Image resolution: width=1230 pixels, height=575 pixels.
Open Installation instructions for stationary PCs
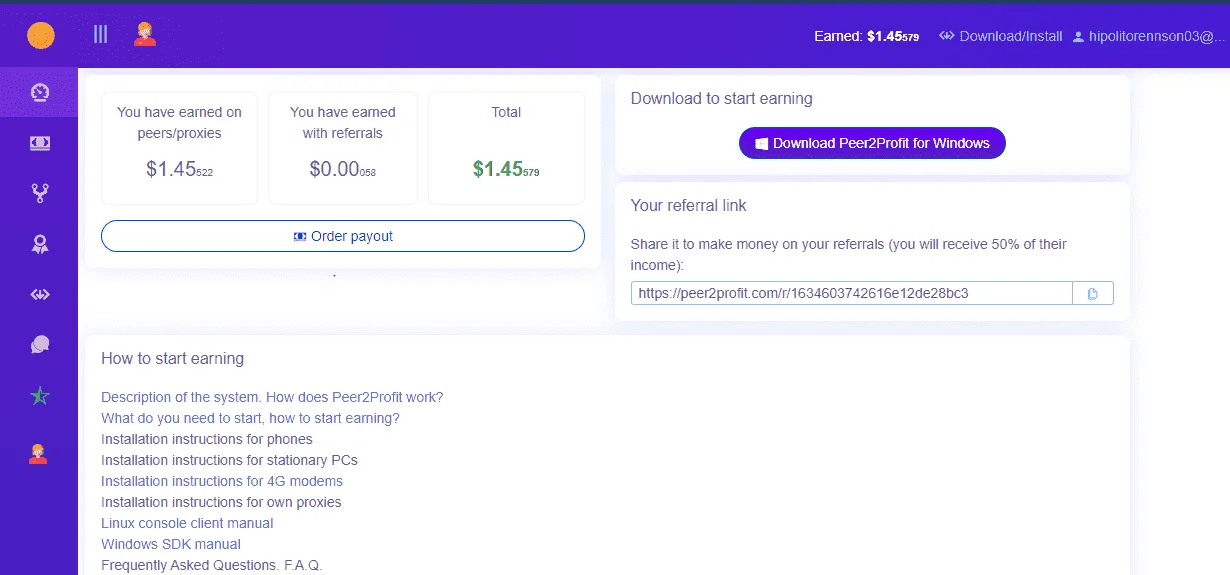click(x=229, y=460)
